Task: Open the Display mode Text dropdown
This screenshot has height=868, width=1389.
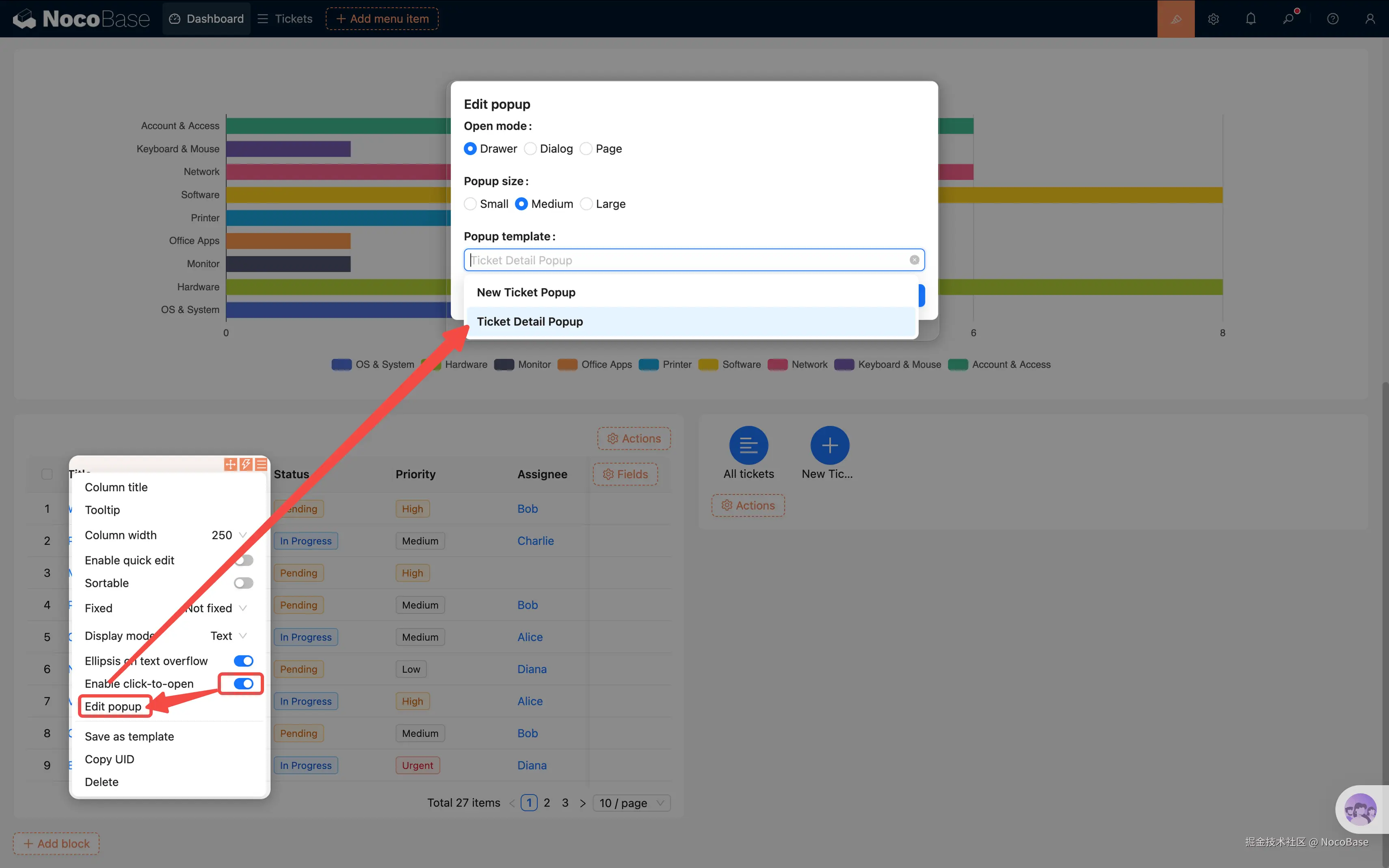Action: (x=229, y=635)
